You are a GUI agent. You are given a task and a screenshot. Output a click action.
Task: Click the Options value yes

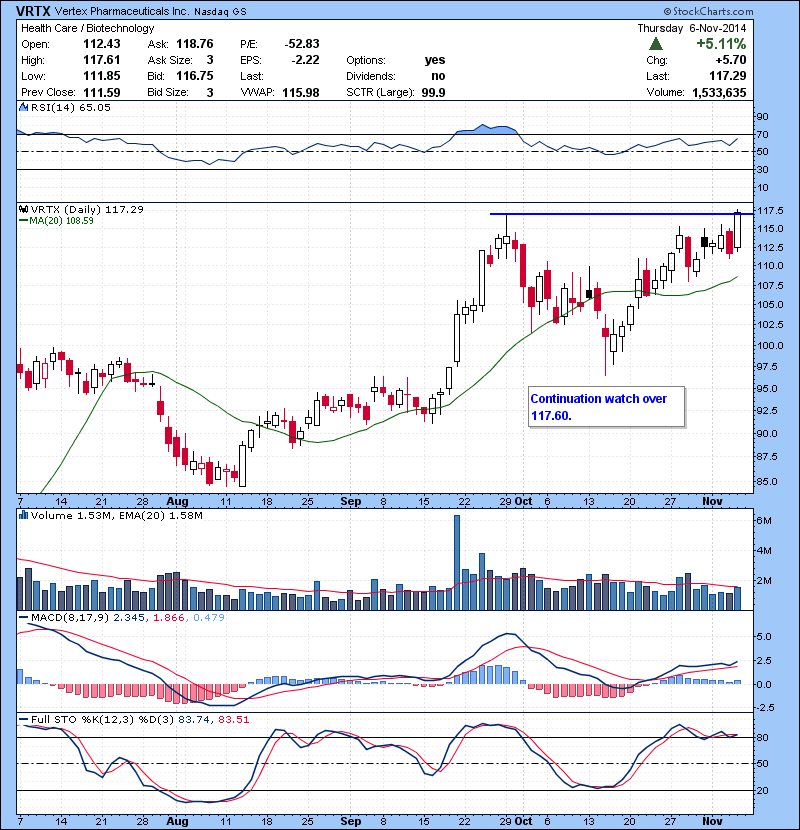click(435, 60)
